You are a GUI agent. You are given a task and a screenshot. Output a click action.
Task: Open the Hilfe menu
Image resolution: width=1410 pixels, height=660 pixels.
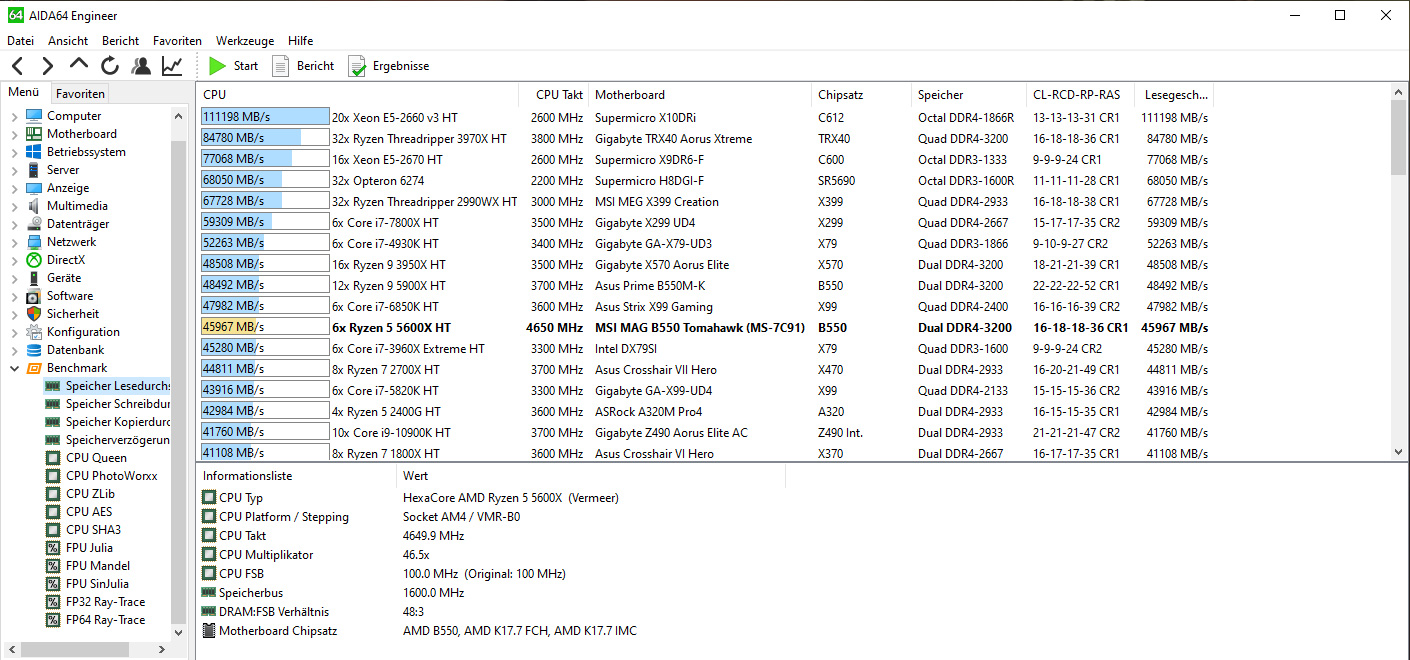pyautogui.click(x=300, y=41)
